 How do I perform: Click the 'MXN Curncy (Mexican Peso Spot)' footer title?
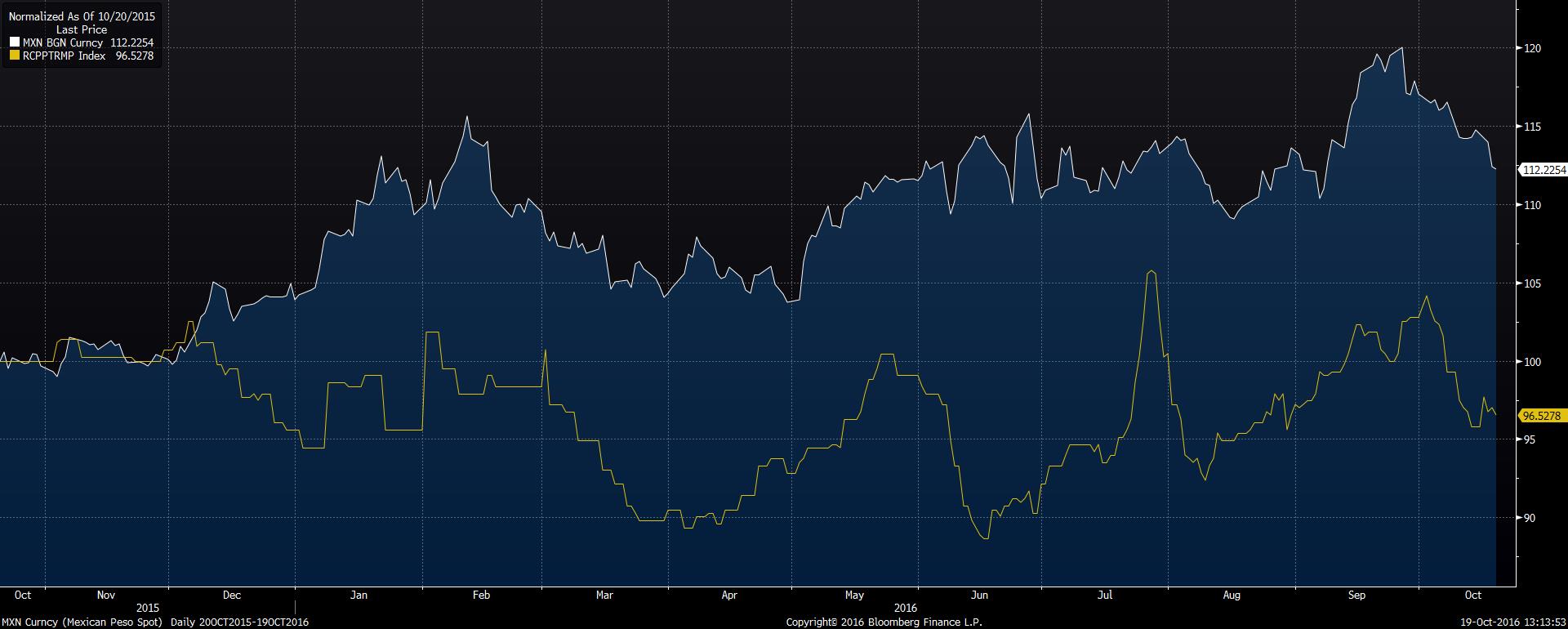[83, 622]
